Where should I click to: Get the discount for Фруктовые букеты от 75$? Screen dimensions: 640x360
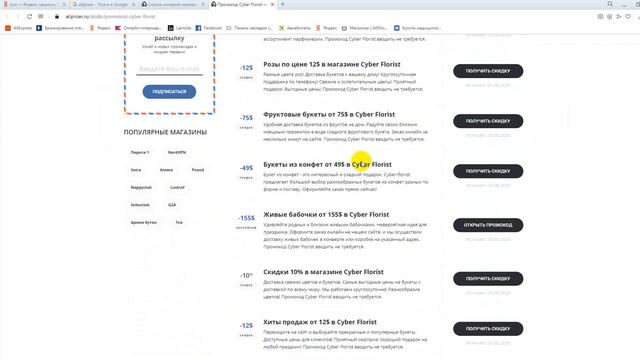488,121
